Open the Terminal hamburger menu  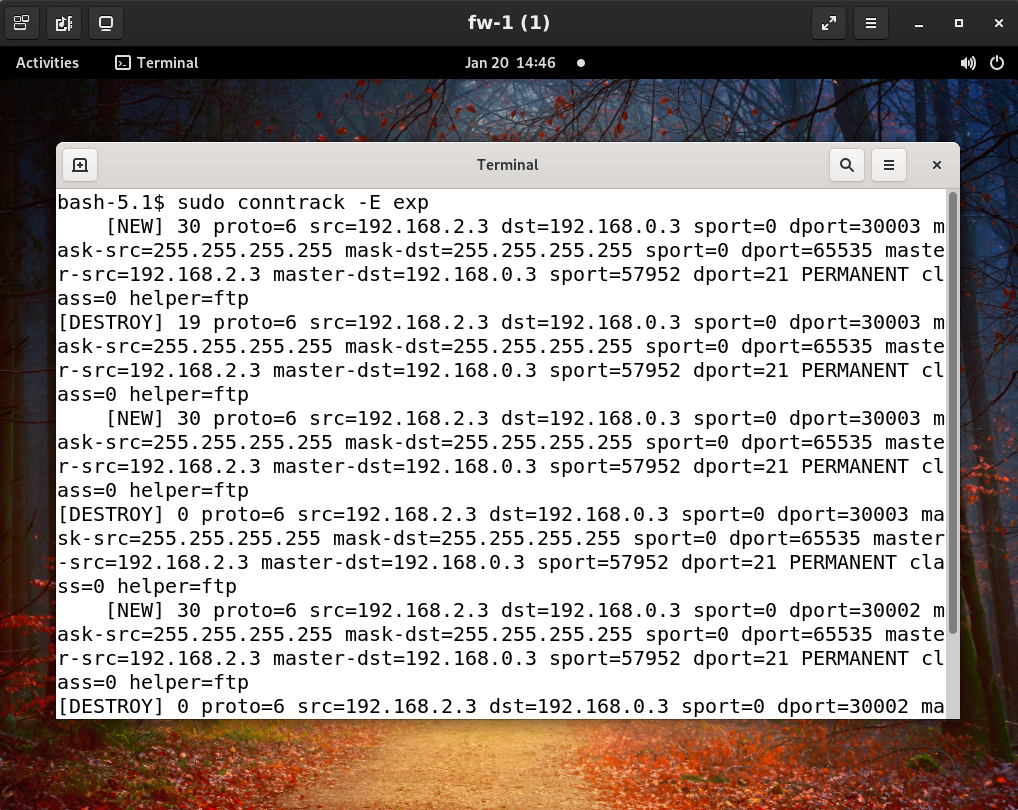click(x=889, y=165)
